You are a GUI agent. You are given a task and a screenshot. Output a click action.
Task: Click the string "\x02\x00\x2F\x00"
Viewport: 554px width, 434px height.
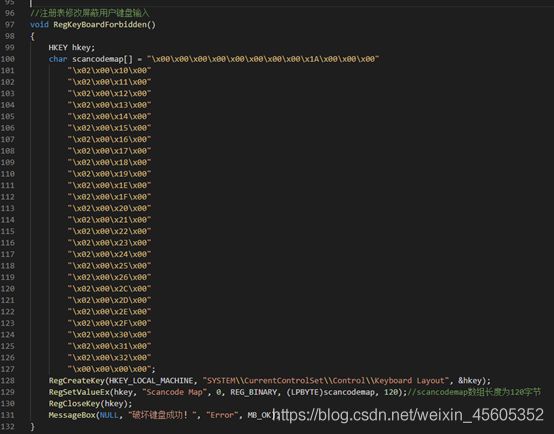coord(110,323)
